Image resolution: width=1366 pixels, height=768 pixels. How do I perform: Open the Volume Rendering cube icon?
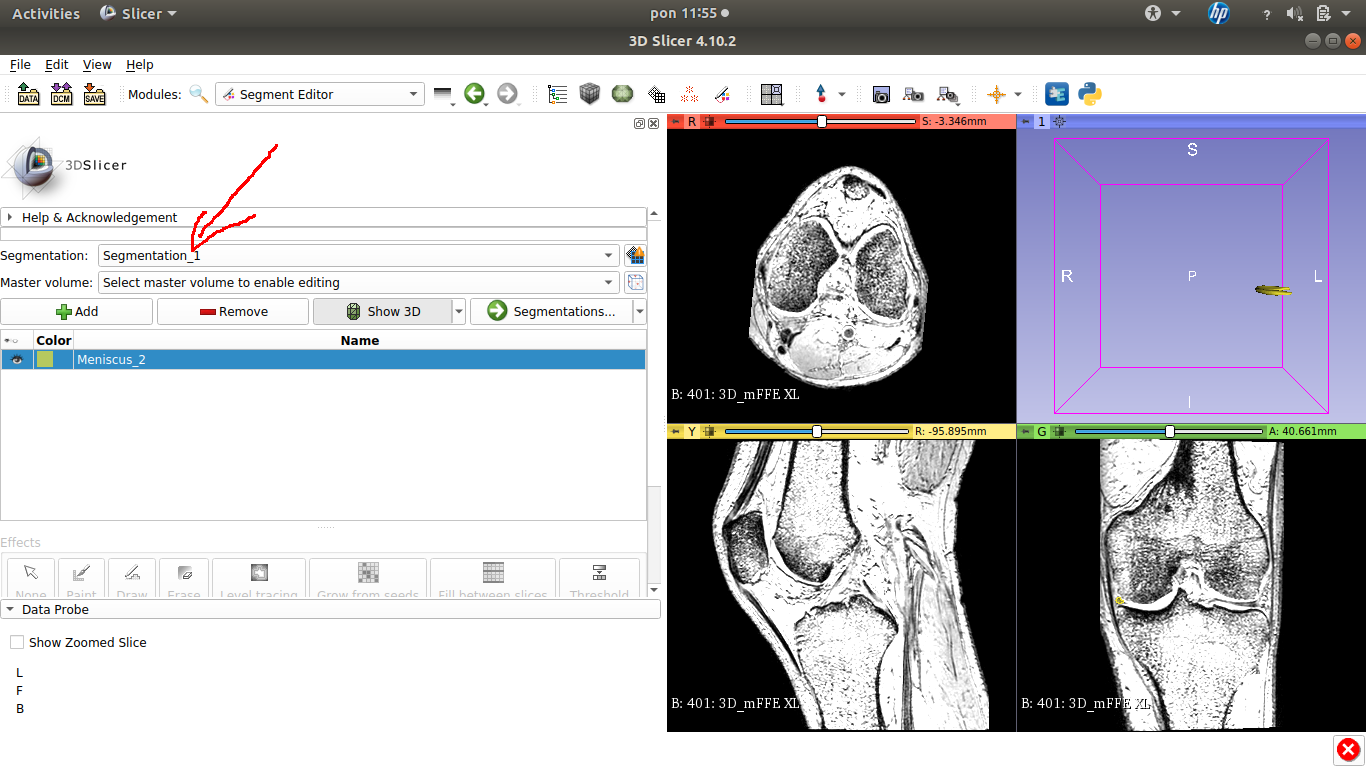coord(590,94)
